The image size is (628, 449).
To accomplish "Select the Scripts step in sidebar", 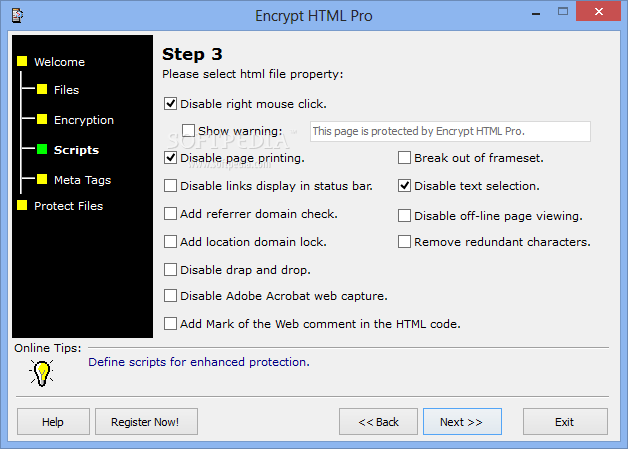I will (x=76, y=150).
